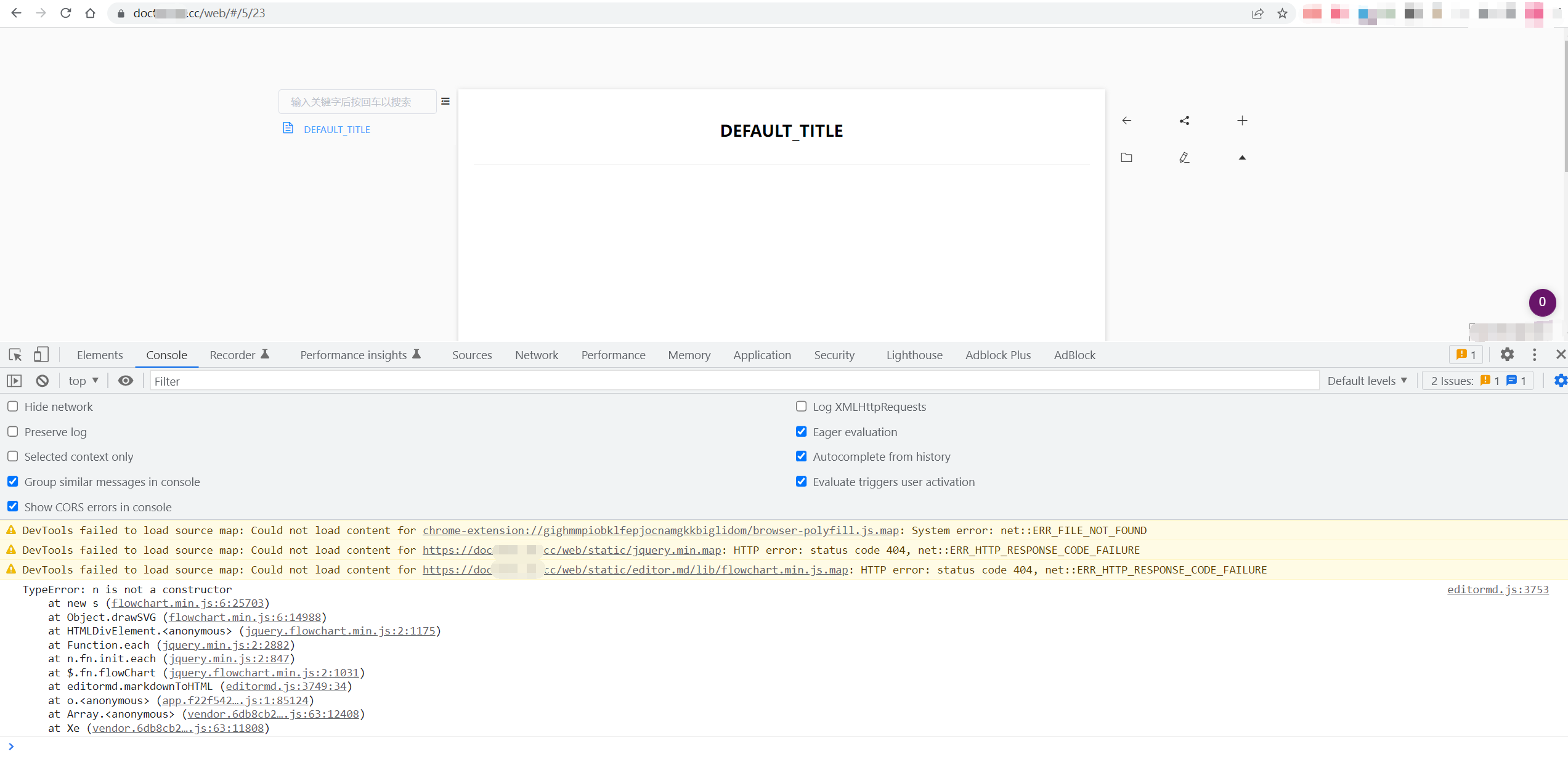Open the Default levels dropdown
1568x770 pixels.
1367,381
